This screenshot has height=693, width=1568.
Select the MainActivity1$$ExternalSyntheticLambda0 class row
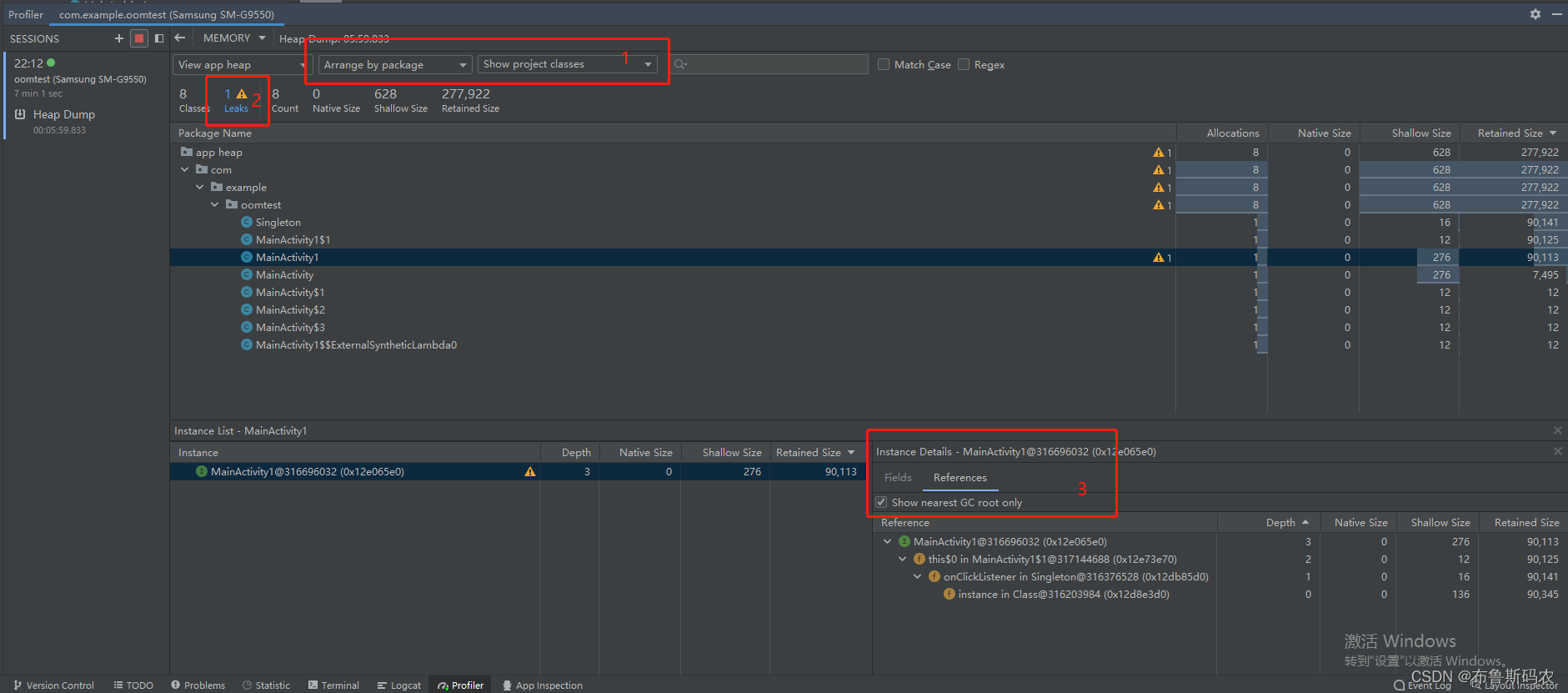coord(868,345)
